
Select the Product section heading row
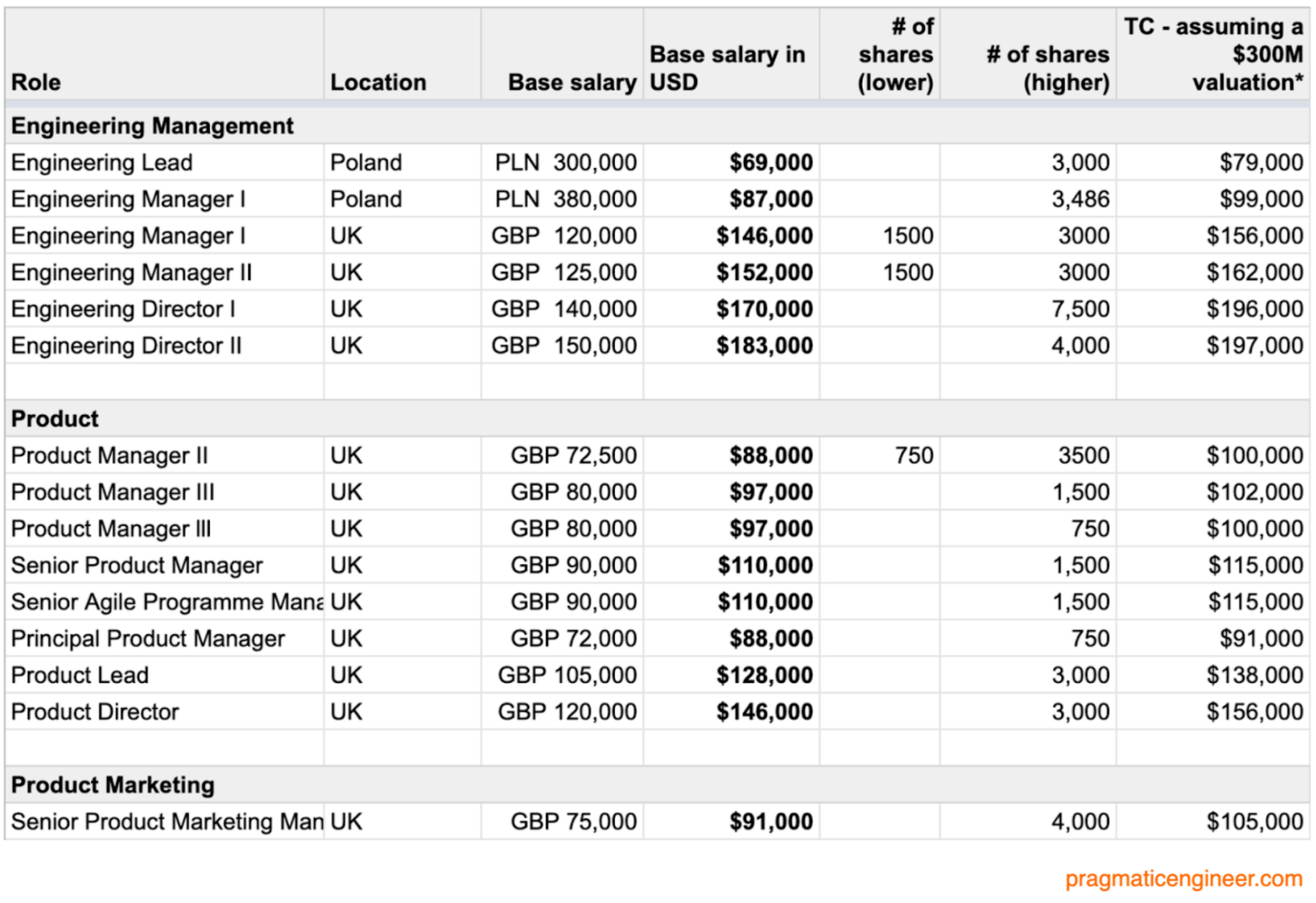55,419
